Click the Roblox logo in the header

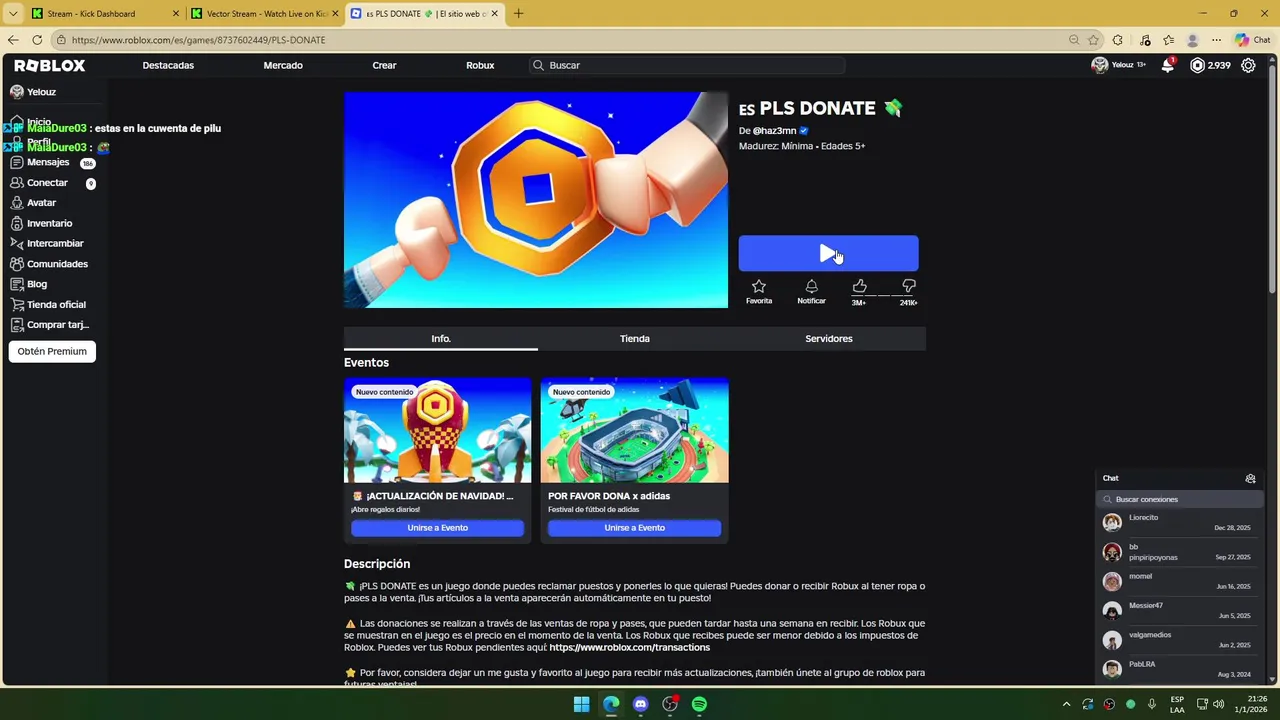tap(50, 65)
